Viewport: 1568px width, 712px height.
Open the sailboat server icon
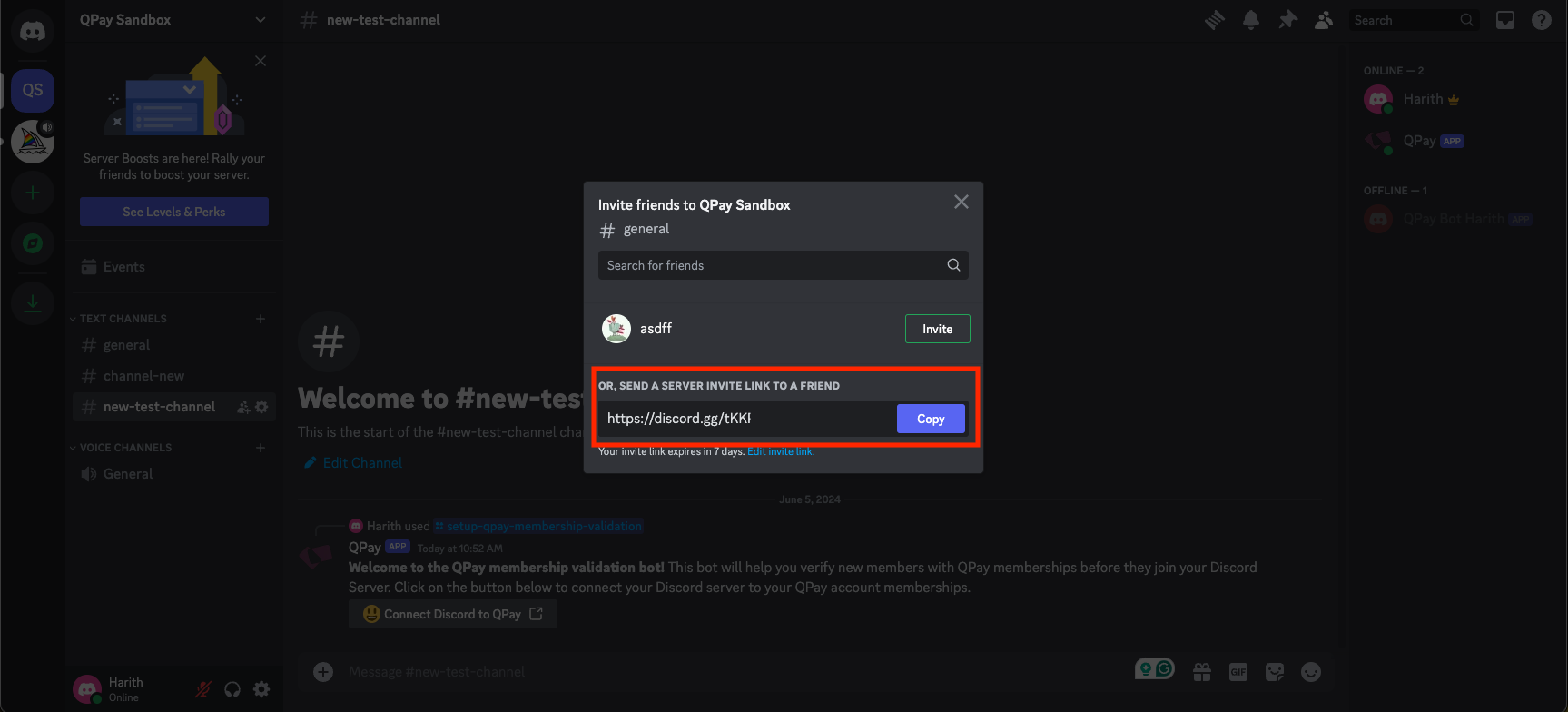pos(33,142)
